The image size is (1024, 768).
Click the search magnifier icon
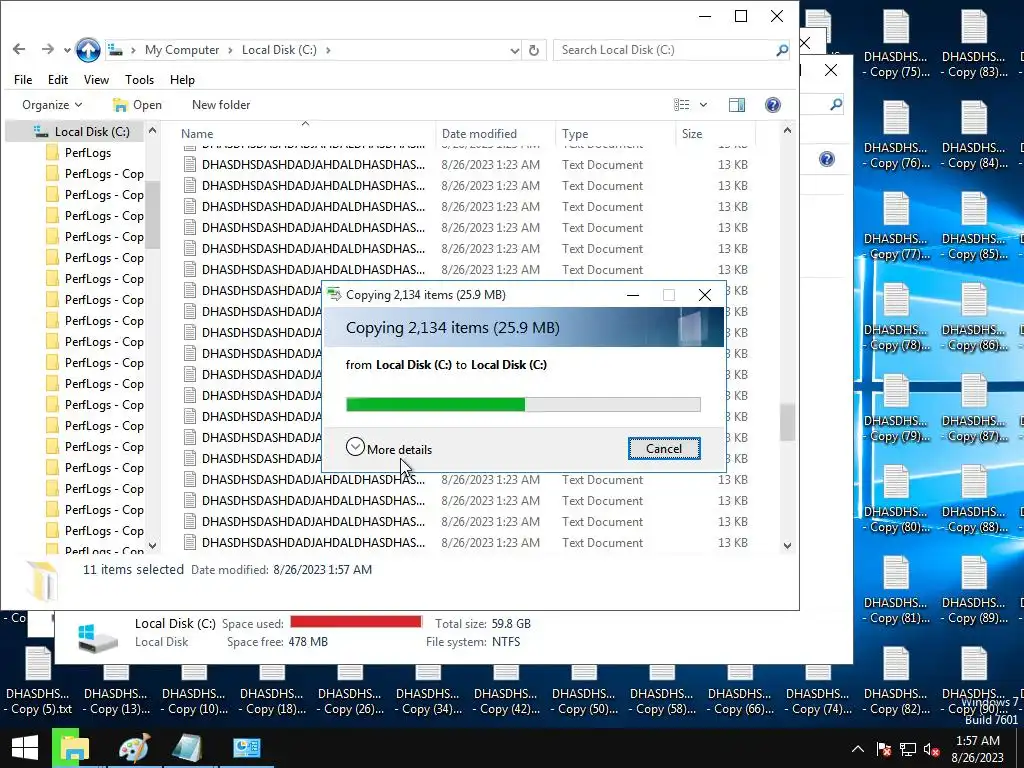pos(782,50)
